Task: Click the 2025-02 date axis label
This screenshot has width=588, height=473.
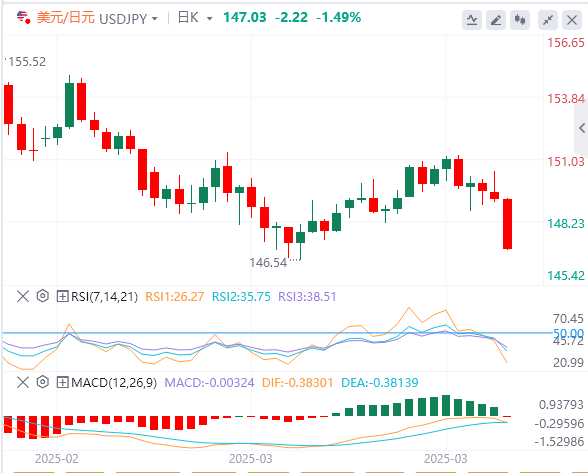Action: coord(57,459)
